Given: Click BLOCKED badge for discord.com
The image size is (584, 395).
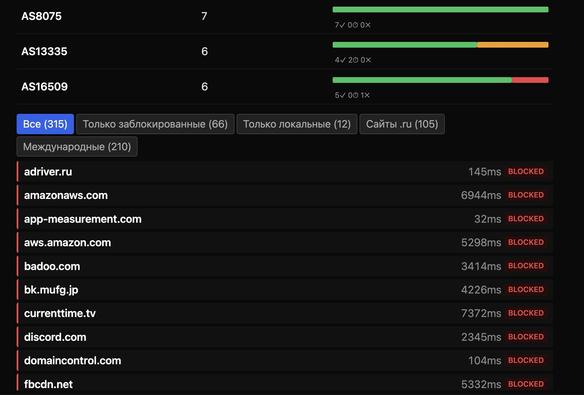Looking at the screenshot, I should coord(526,337).
